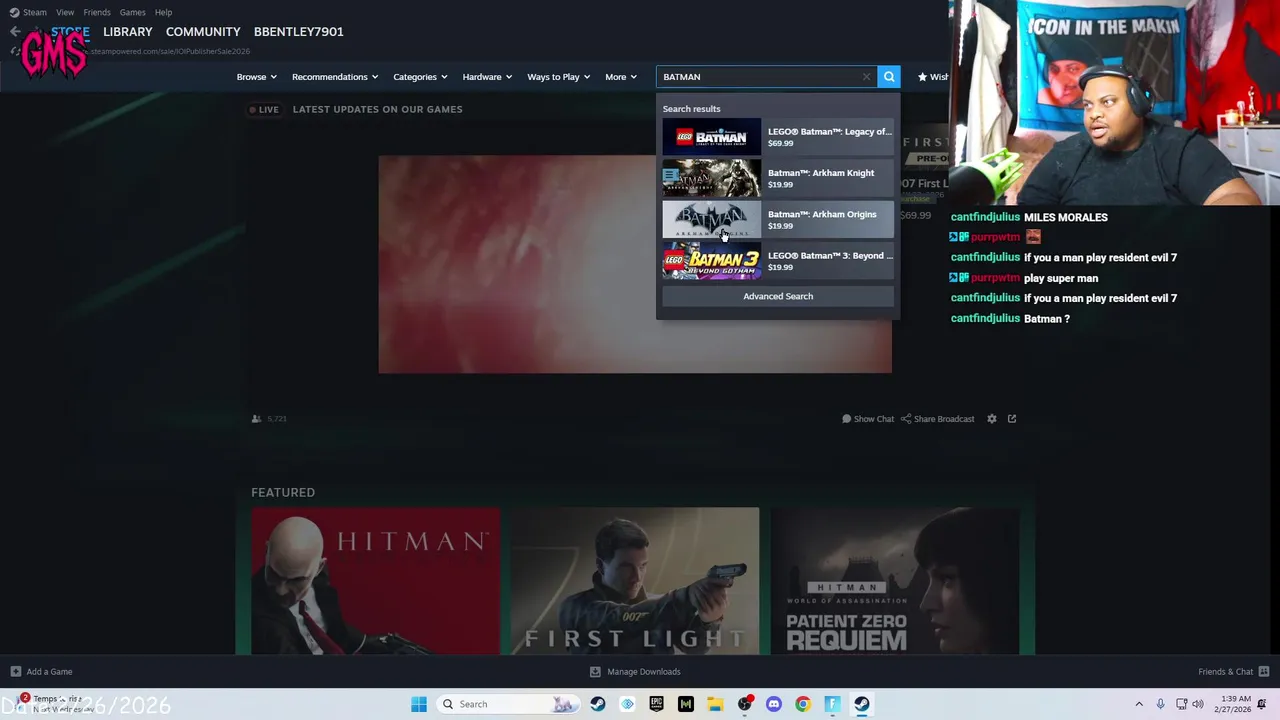This screenshot has height=720, width=1280.
Task: Click the Arkham Knight thumbnail image
Action: 711,178
